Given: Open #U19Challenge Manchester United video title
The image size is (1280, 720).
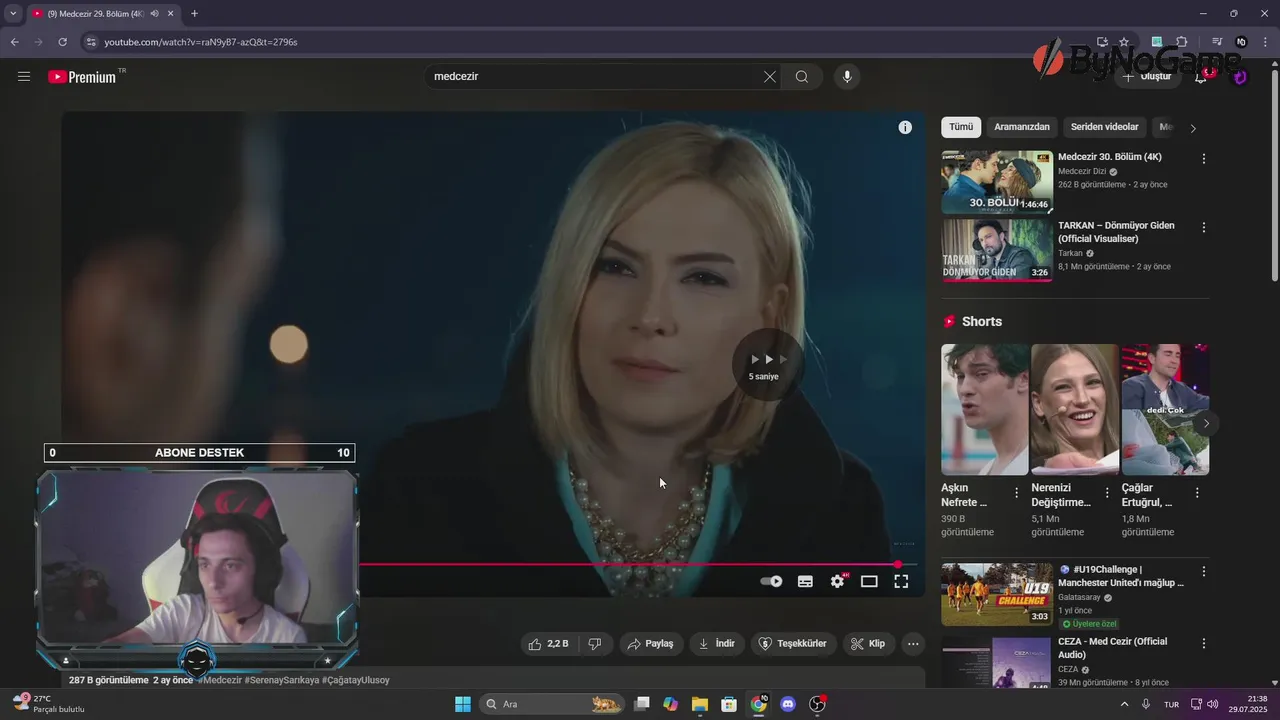Looking at the screenshot, I should (1121, 576).
